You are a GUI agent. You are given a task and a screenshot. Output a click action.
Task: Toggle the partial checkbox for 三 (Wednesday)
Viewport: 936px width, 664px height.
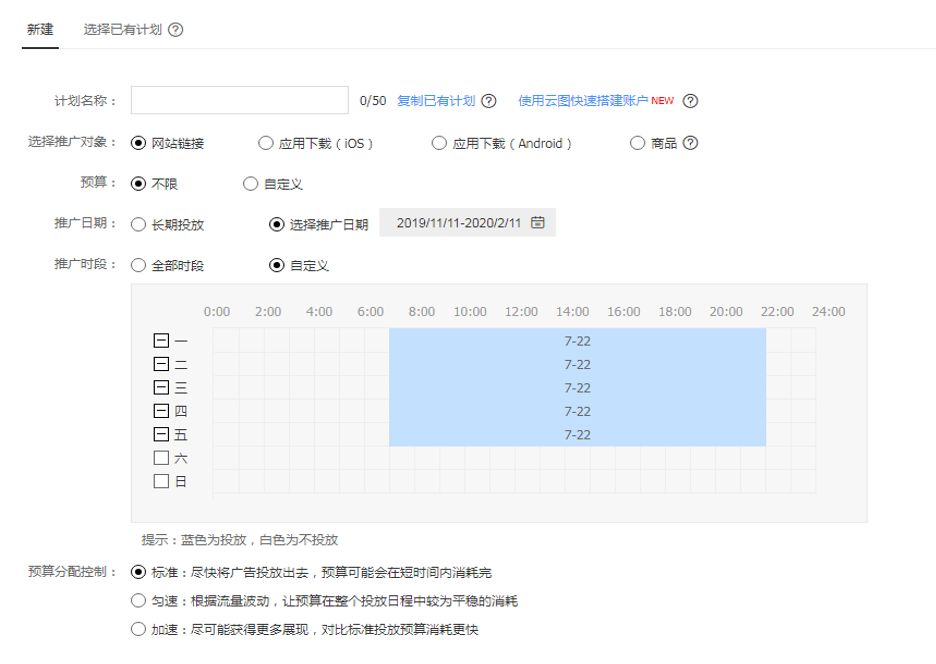click(161, 388)
